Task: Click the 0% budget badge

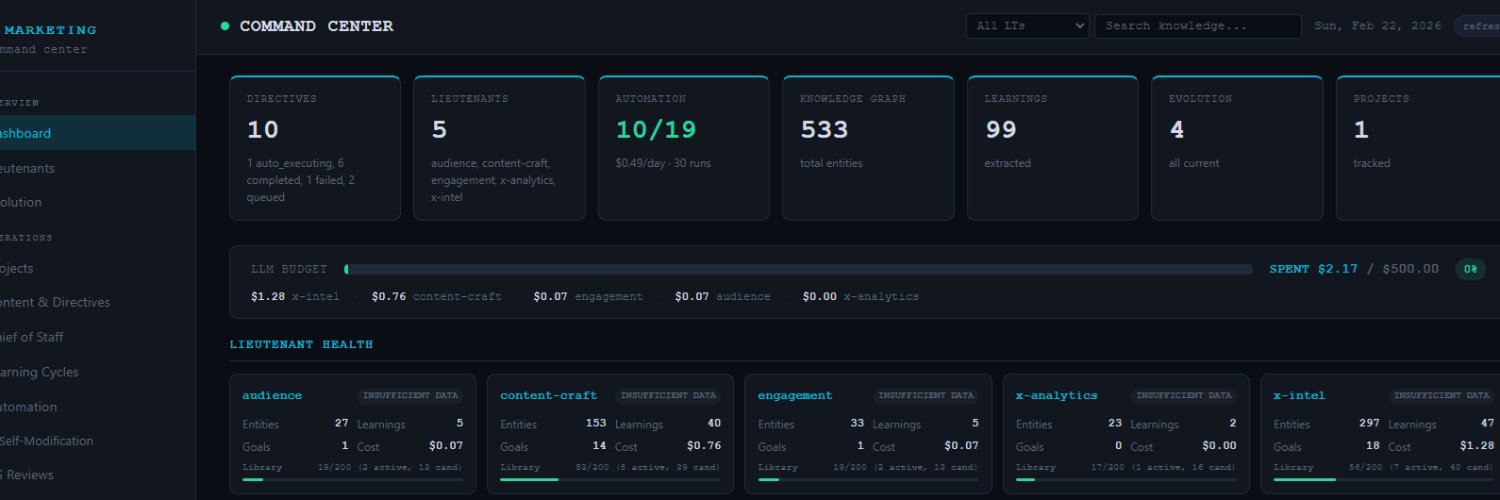Action: [x=1470, y=269]
